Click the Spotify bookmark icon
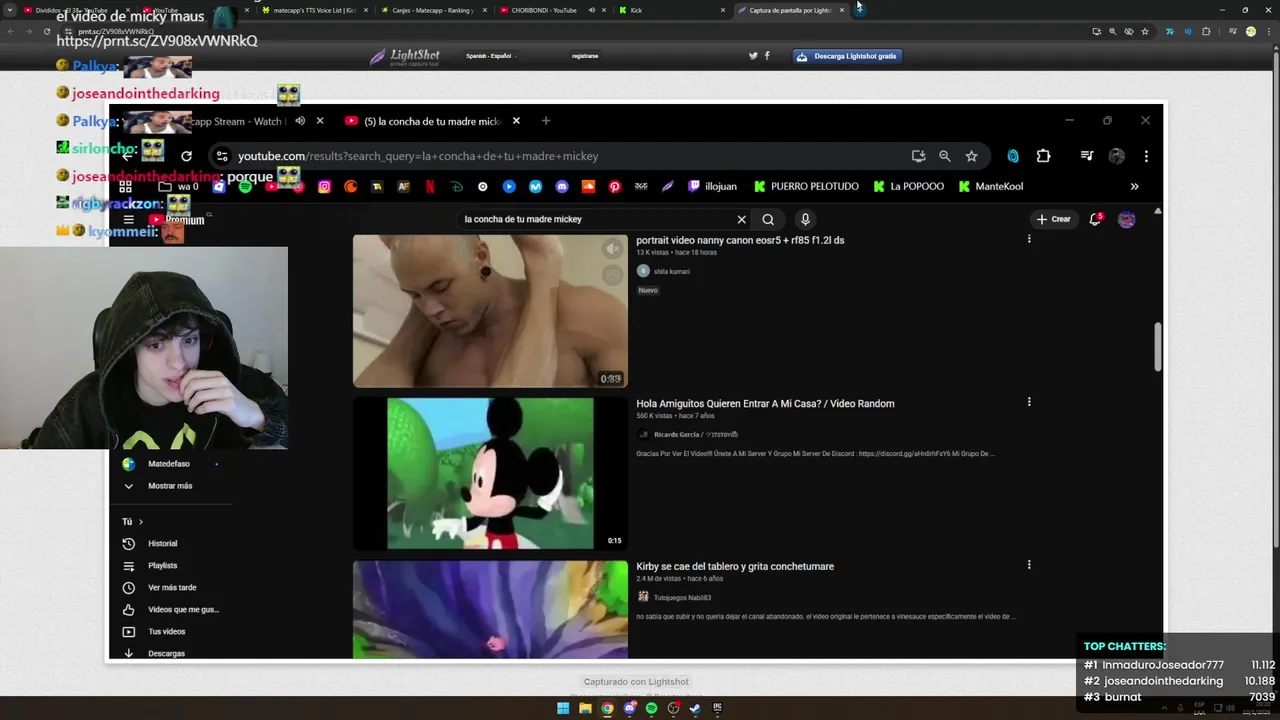This screenshot has height=720, width=1280. pos(245,186)
